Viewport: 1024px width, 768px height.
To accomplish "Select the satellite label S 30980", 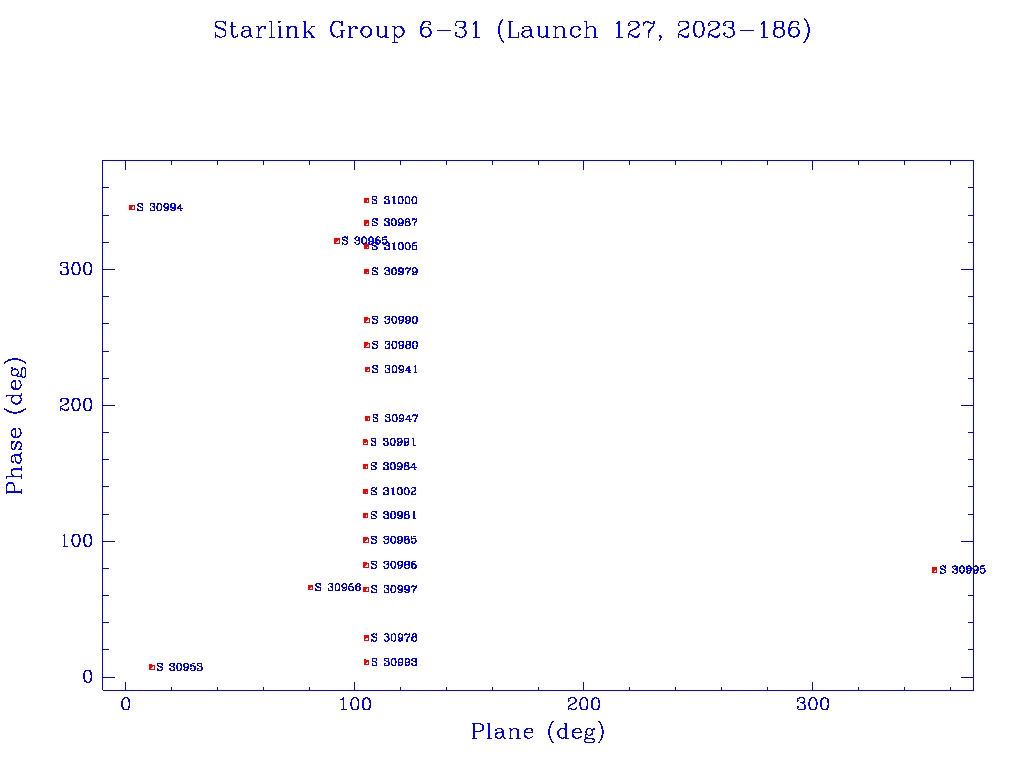I will 394,345.
